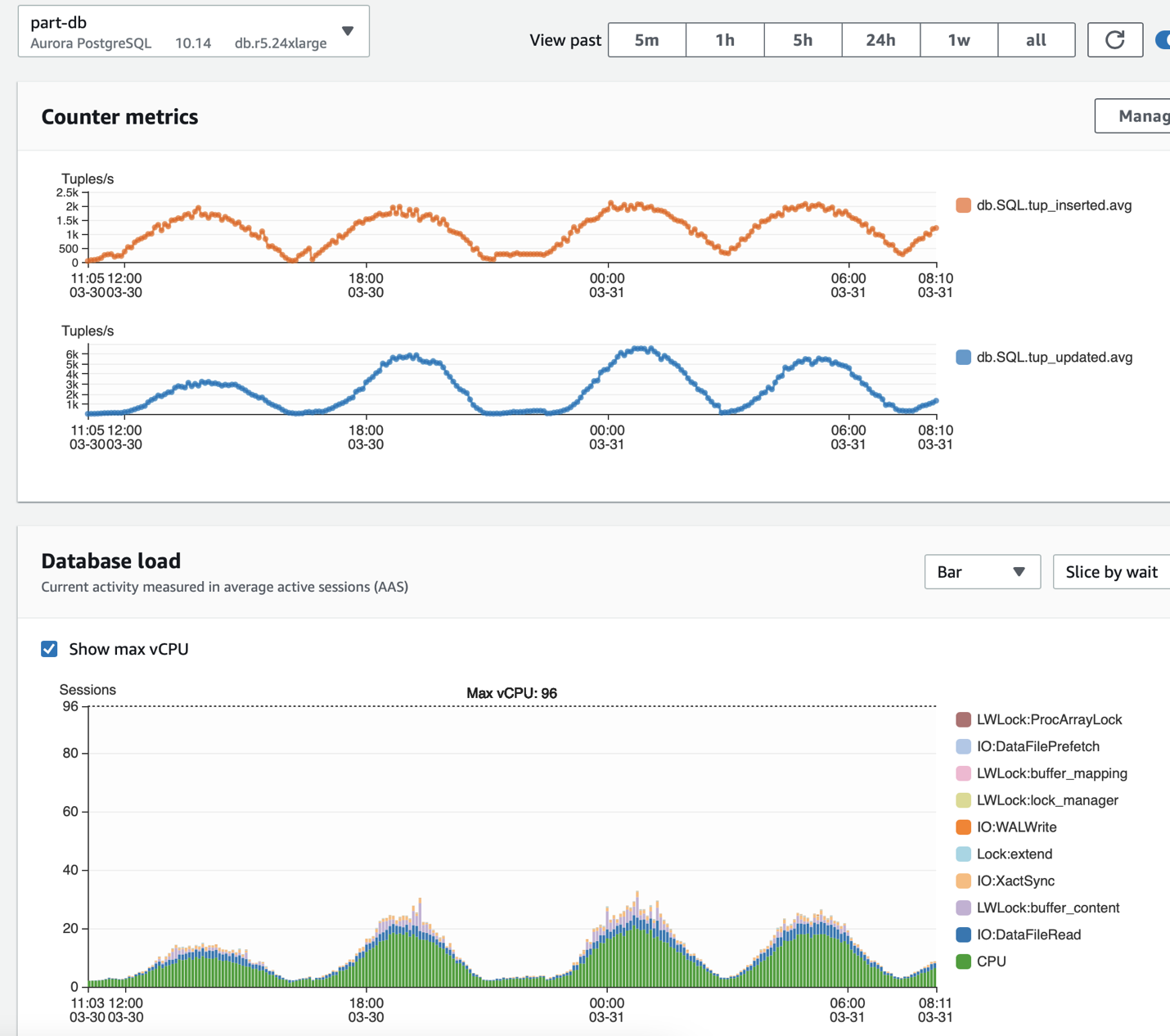
Task: Switch view to the past 24h
Action: [880, 40]
